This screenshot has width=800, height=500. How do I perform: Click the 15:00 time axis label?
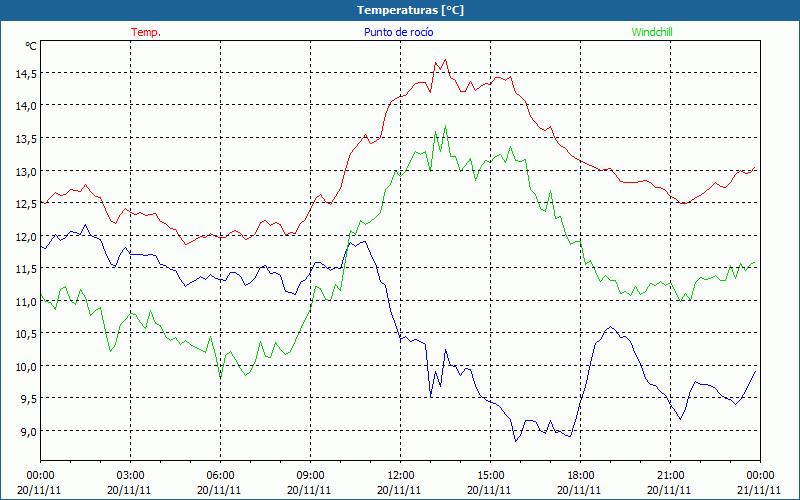pos(490,476)
